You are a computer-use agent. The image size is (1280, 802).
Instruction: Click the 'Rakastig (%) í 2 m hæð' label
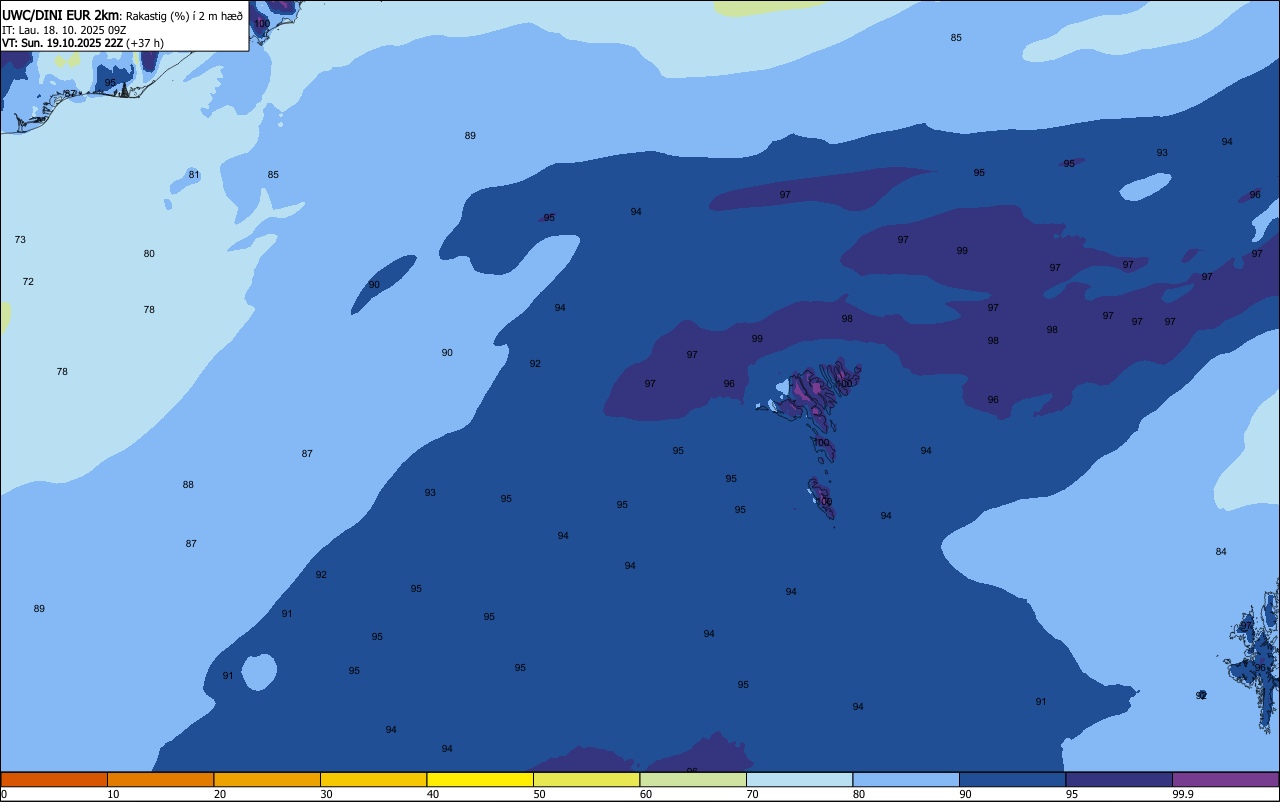pos(184,15)
